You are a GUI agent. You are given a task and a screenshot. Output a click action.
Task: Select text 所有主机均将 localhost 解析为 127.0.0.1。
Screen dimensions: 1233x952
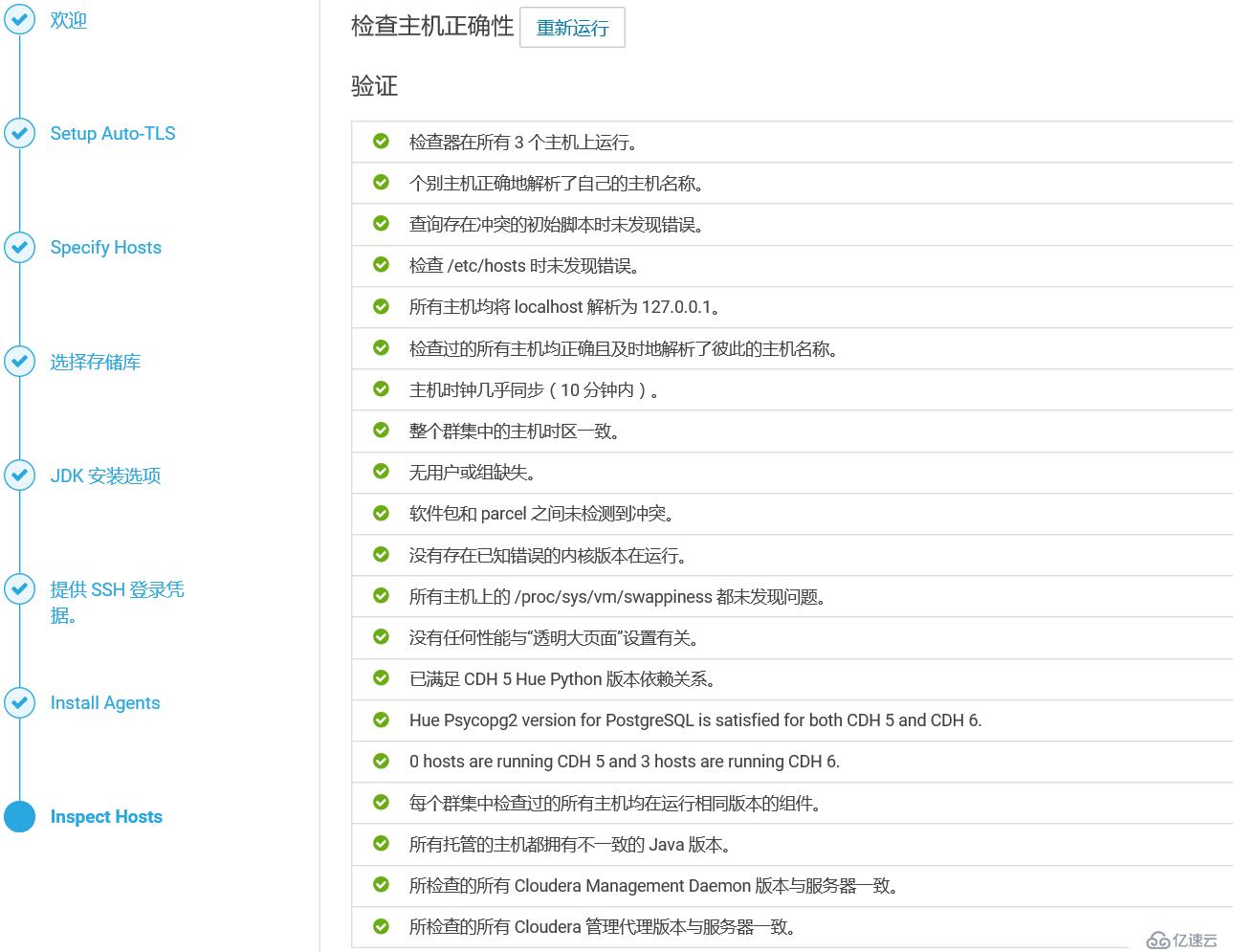pos(564,307)
